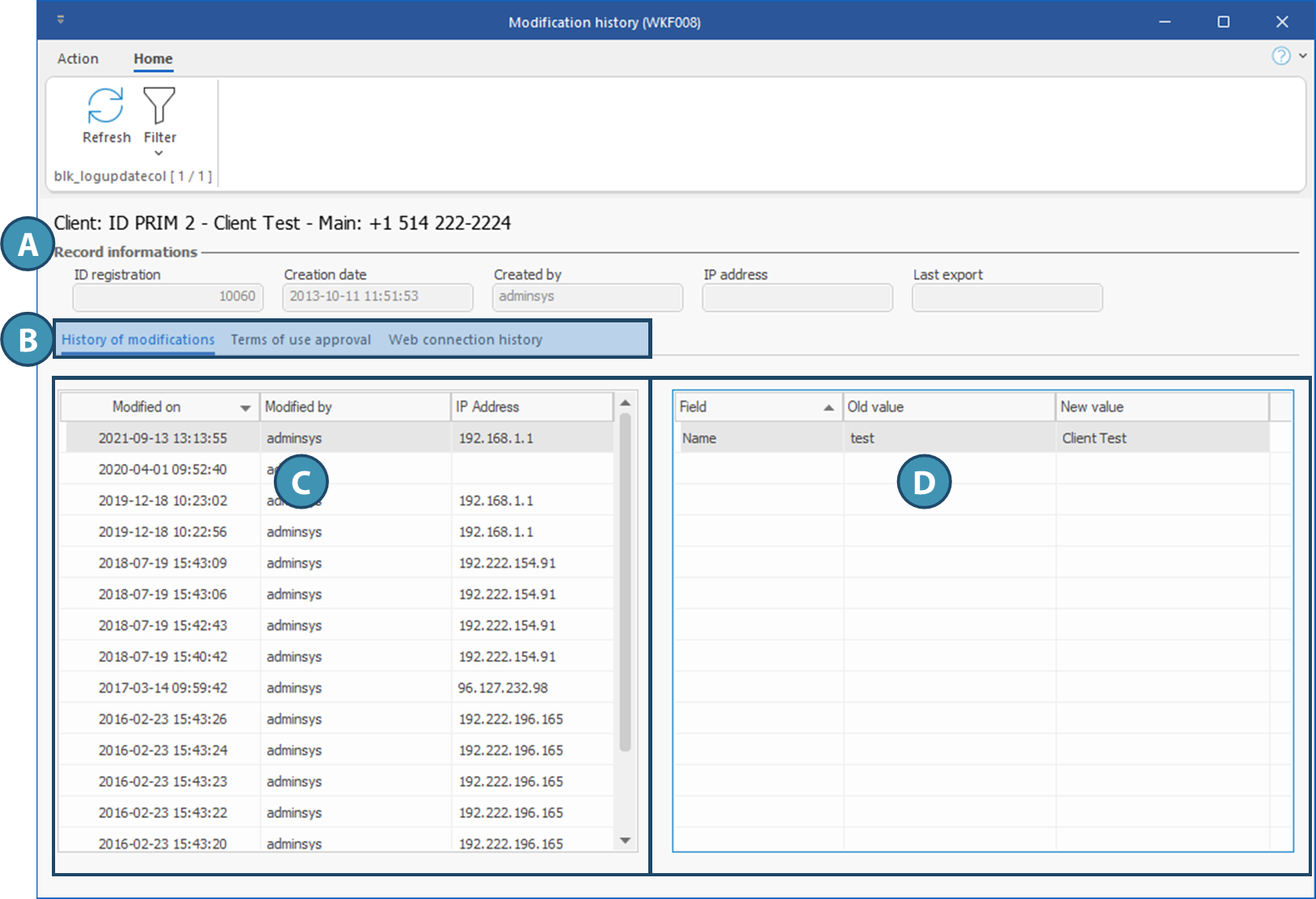Select History of modifications tab
Screen dimensions: 1316x899
[138, 340]
